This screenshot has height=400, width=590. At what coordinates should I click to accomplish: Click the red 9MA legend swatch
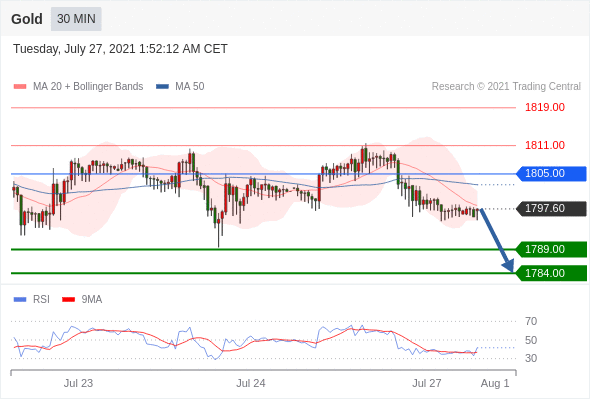(68, 300)
